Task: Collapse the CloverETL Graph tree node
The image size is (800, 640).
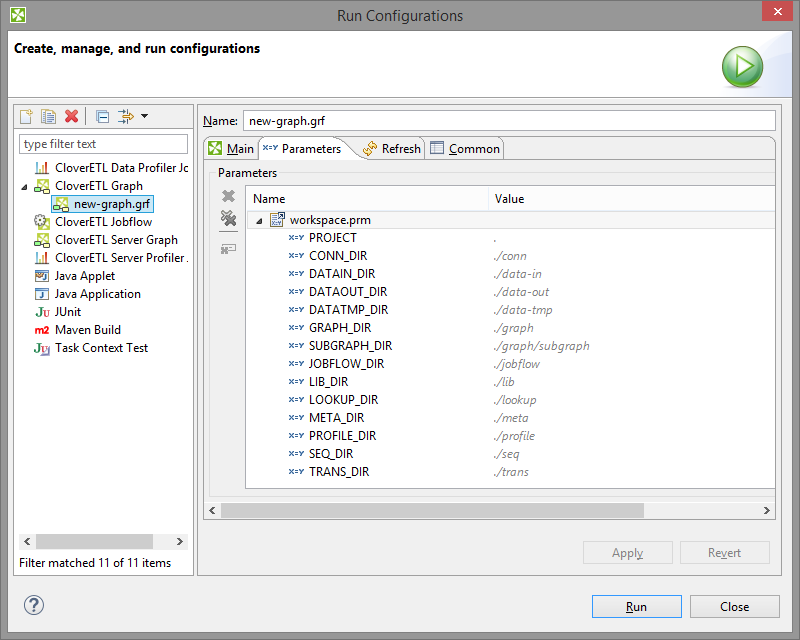Action: [24, 186]
